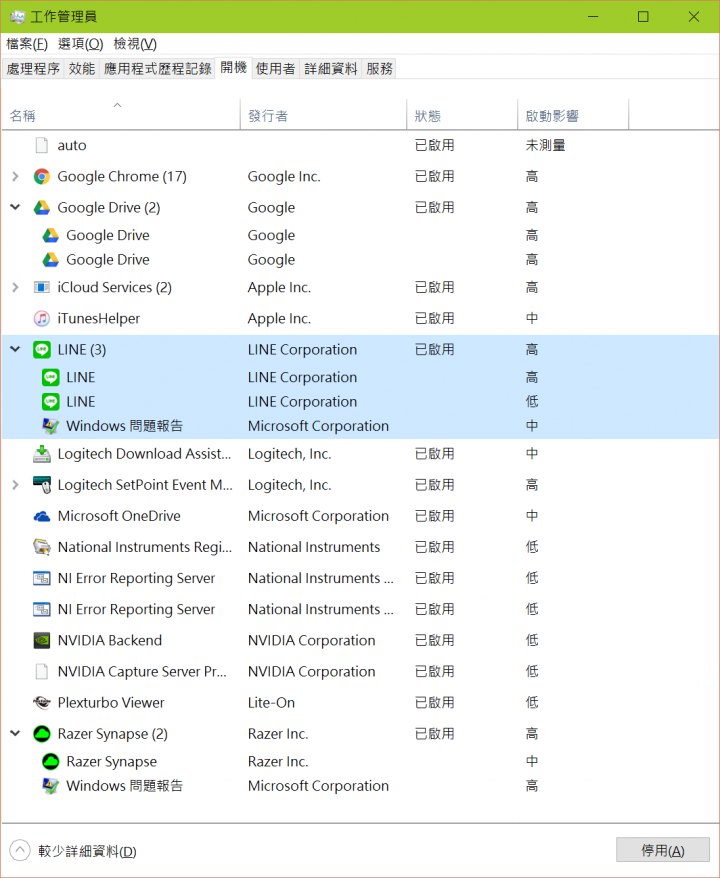Screen dimensions: 720x878
Task: Click the Logitech Download Assistant icon
Action: pyautogui.click(x=41, y=454)
